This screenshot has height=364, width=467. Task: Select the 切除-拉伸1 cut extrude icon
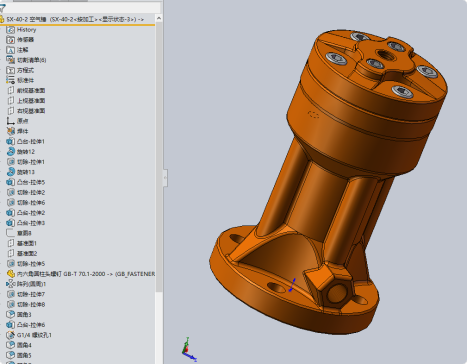click(x=11, y=162)
